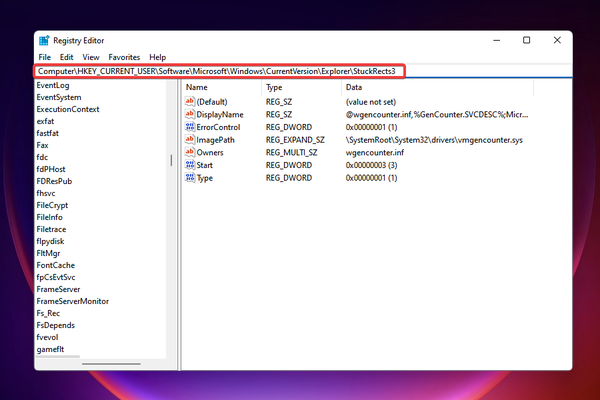This screenshot has width=600, height=400.
Task: Select the FileCrypt key in the tree
Action: point(52,205)
